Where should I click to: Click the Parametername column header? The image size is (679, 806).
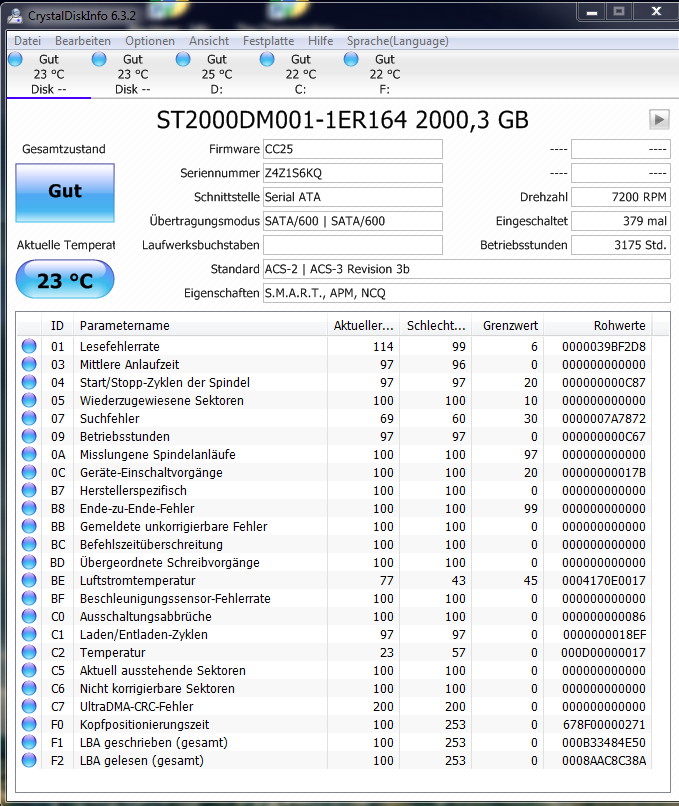(x=200, y=325)
